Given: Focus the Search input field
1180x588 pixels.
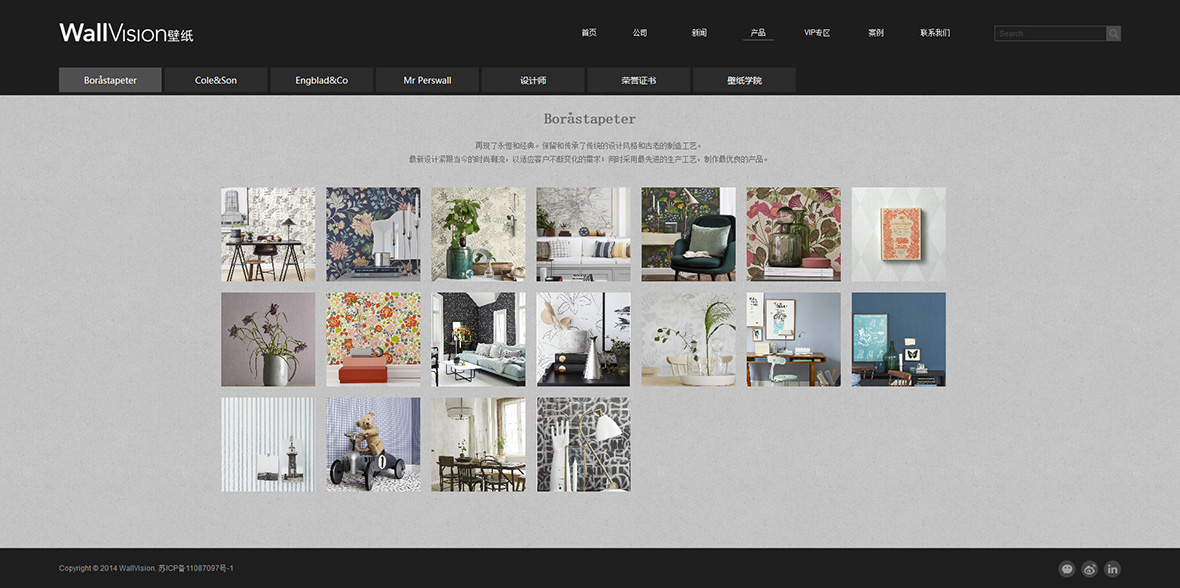Looking at the screenshot, I should coord(1050,33).
